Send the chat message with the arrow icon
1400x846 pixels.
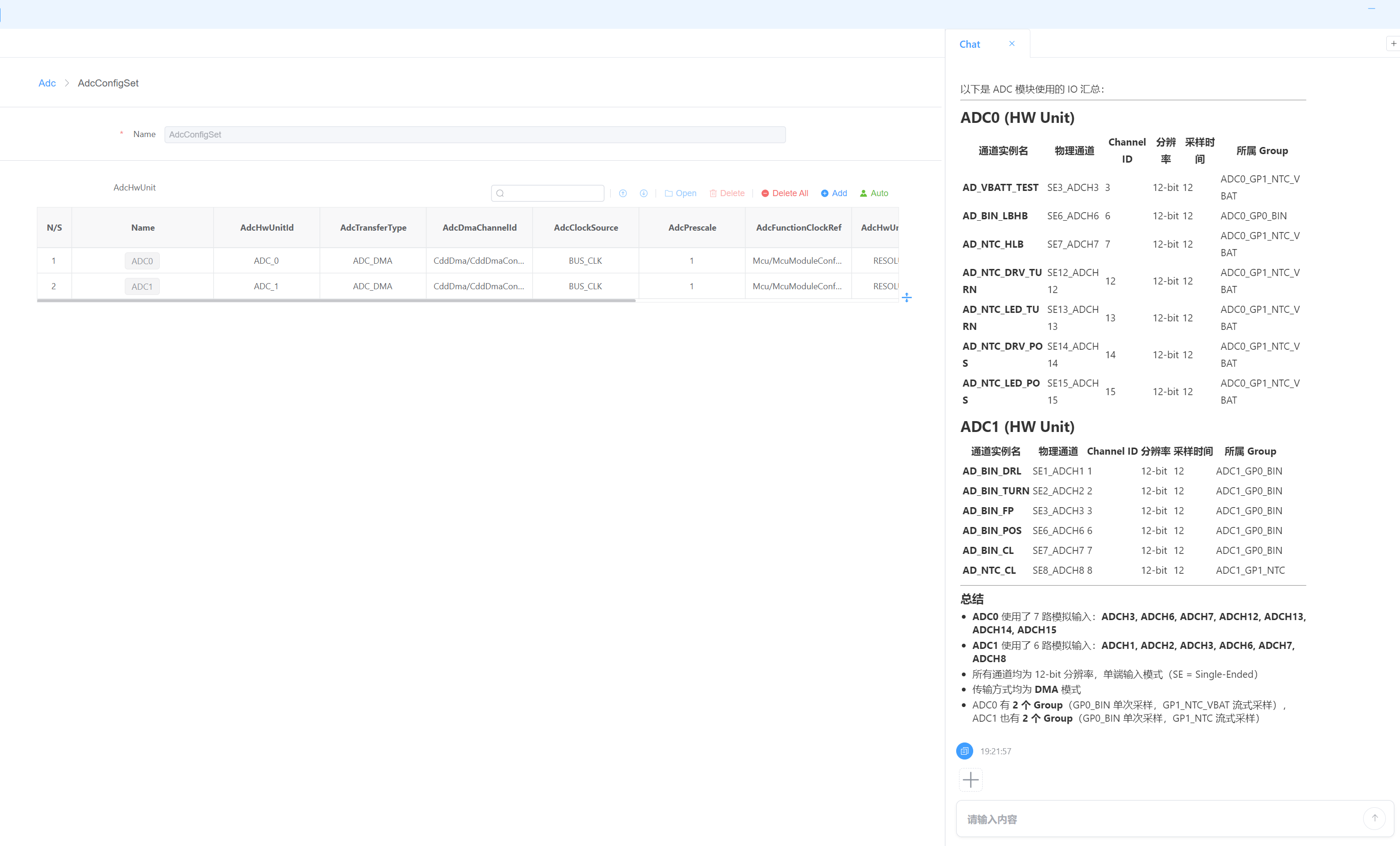[x=1374, y=818]
